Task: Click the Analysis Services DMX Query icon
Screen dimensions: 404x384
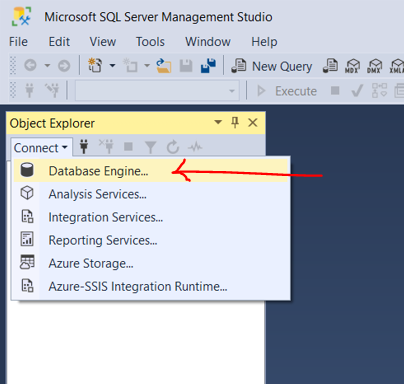Action: pyautogui.click(x=374, y=66)
